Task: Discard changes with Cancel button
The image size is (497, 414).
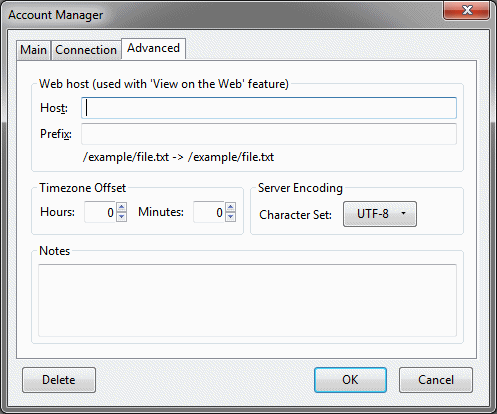Action: 436,380
